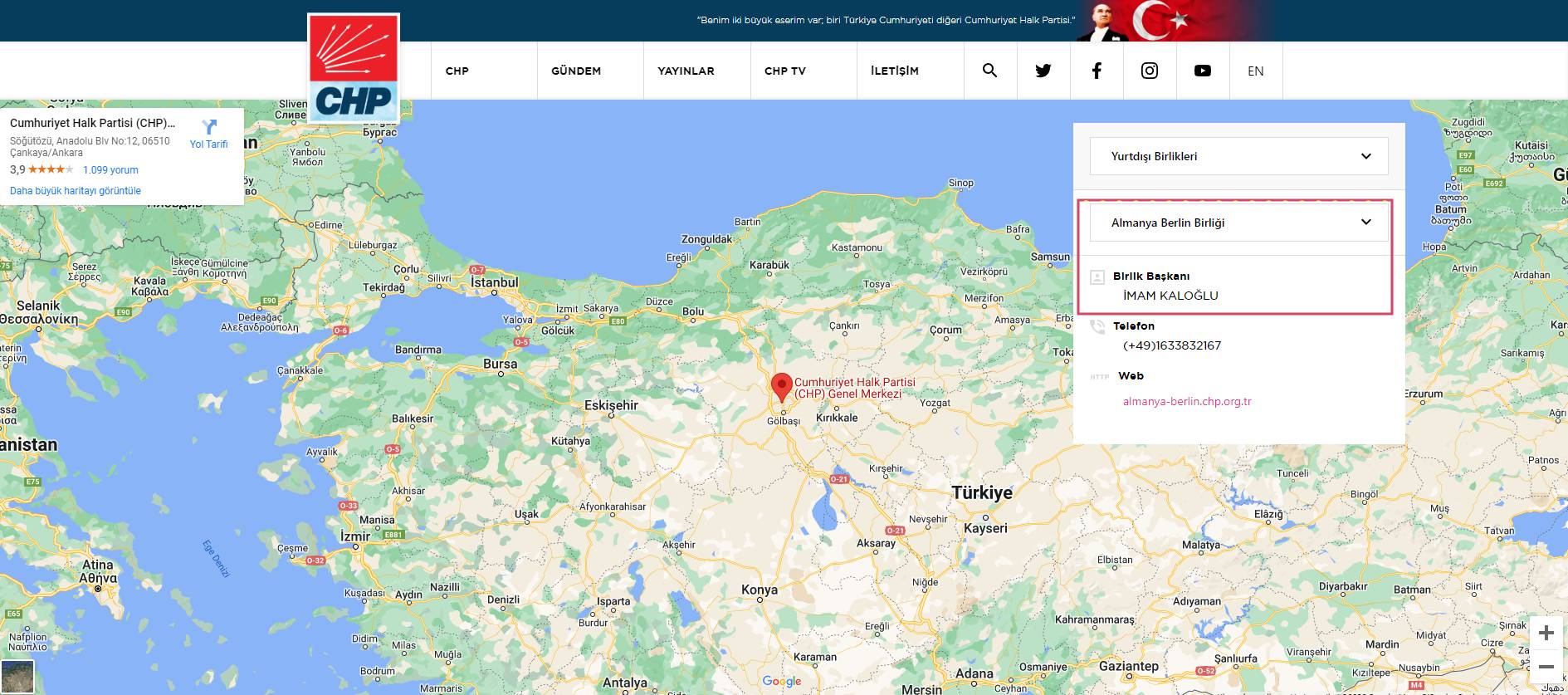Open the Facebook icon link
The height and width of the screenshot is (695, 1568).
click(x=1097, y=71)
